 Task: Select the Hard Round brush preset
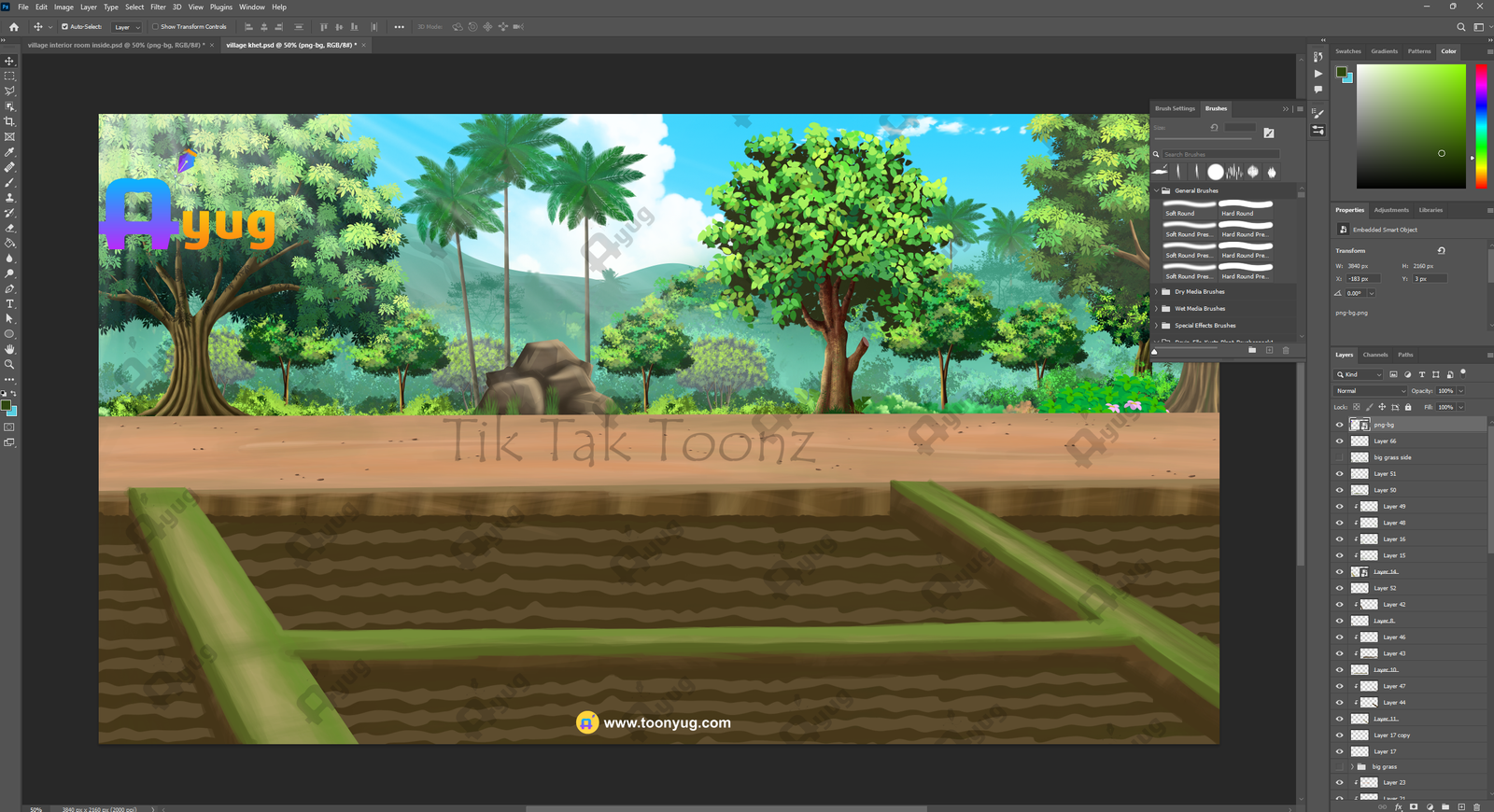(1246, 208)
